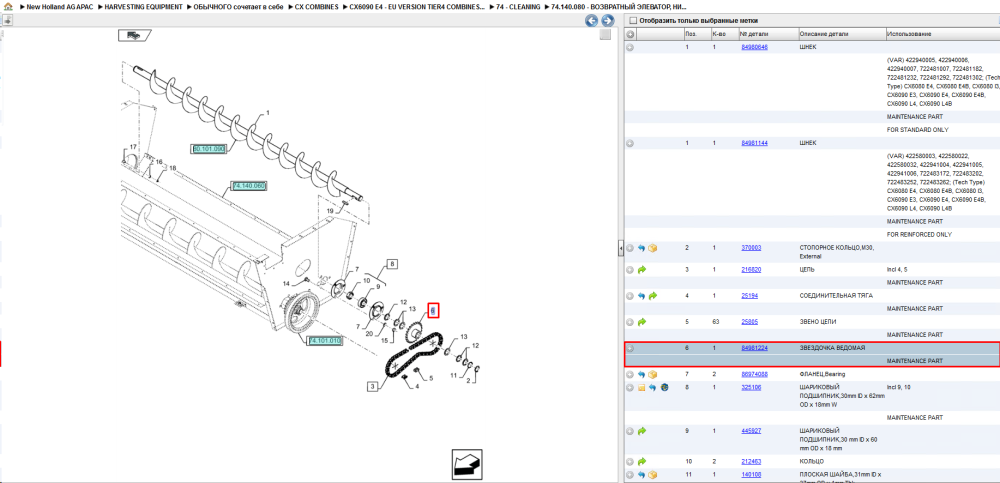
Task: Go to the next diagram (forward arrow)
Action: [x=607, y=21]
